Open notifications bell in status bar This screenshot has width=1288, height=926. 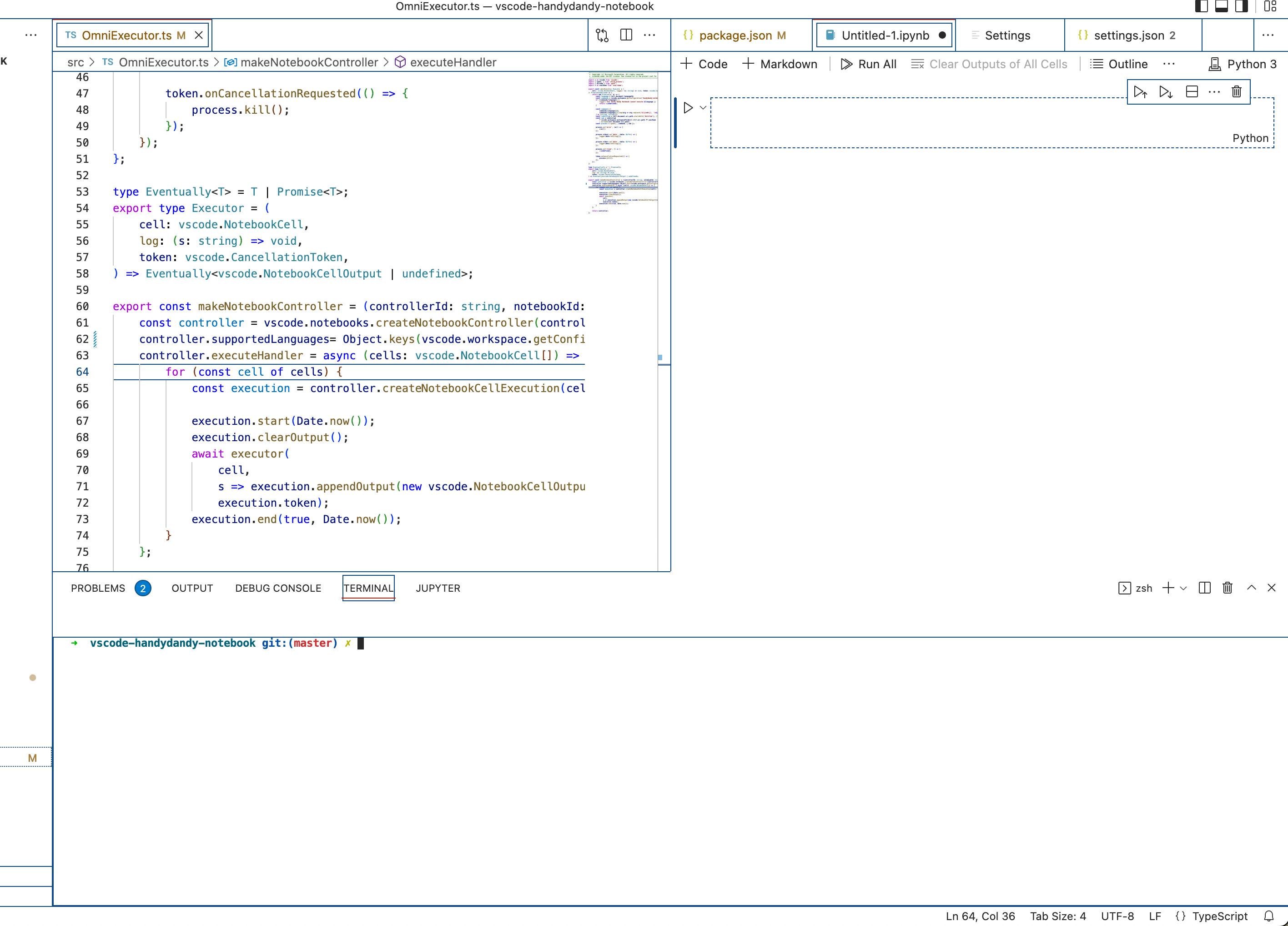(x=1269, y=916)
